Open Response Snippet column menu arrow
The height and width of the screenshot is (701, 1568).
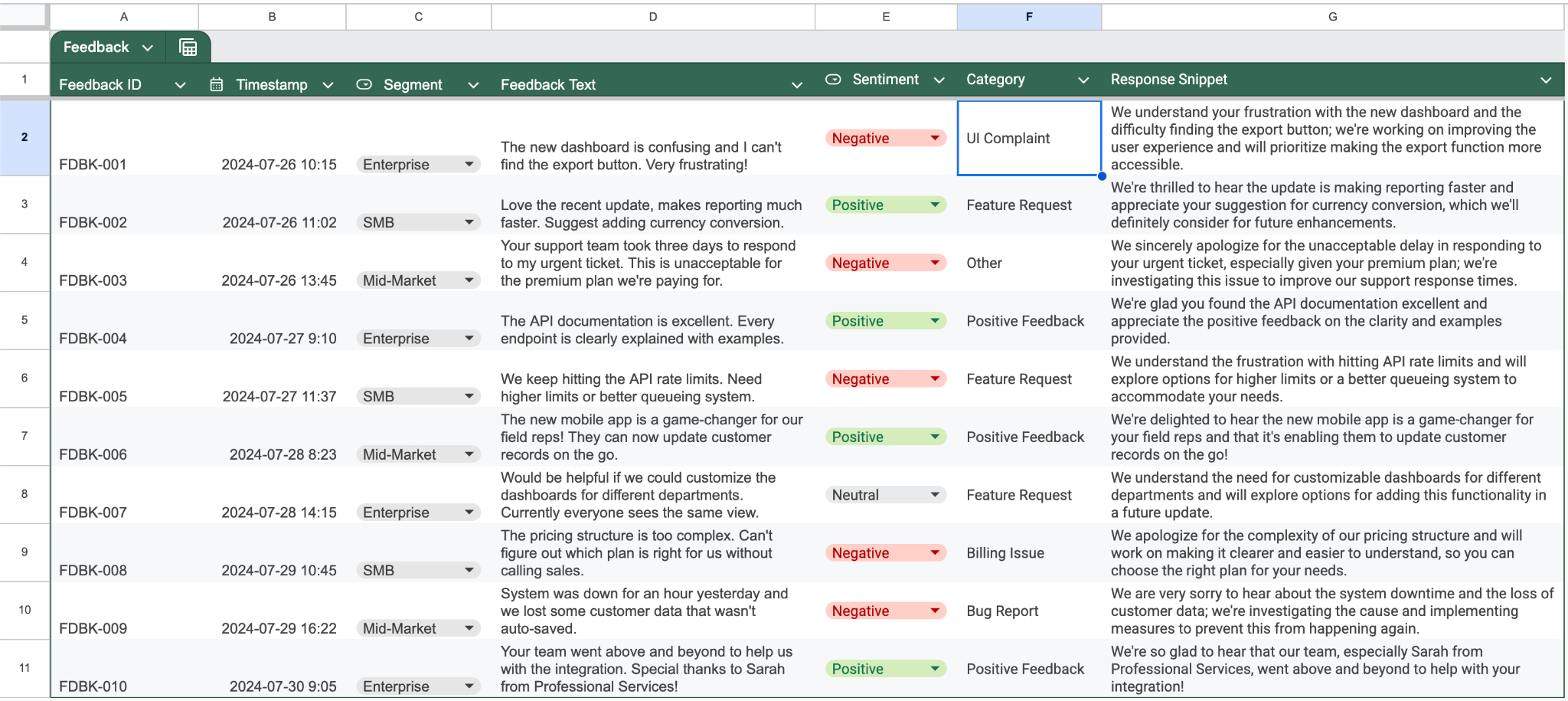click(1546, 80)
